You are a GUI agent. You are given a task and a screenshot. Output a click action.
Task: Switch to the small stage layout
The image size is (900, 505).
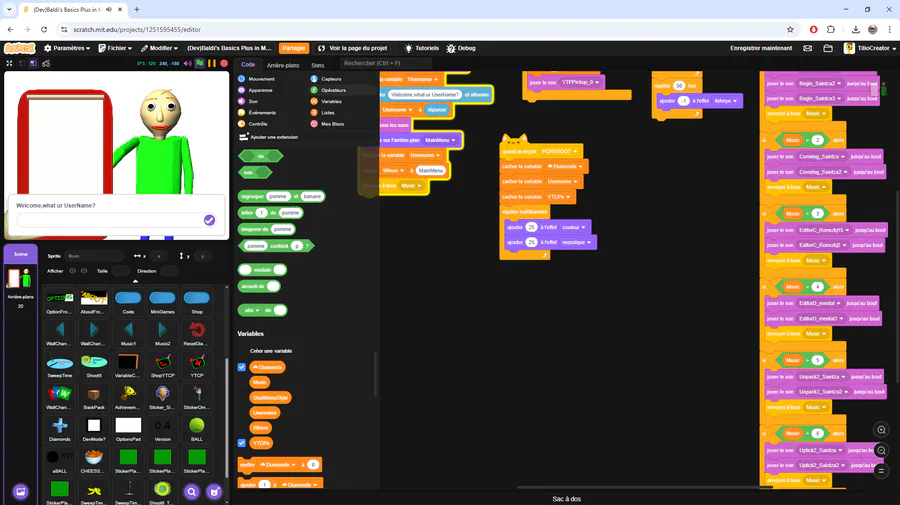[22, 63]
